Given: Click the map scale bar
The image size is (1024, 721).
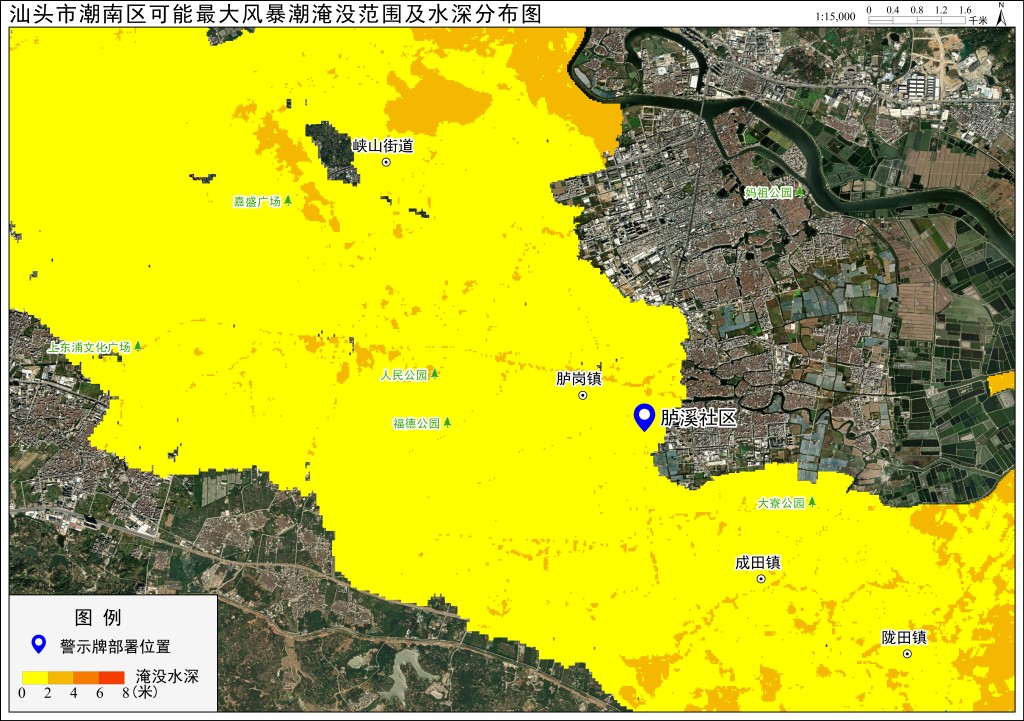Looking at the screenshot, I should coord(917,20).
